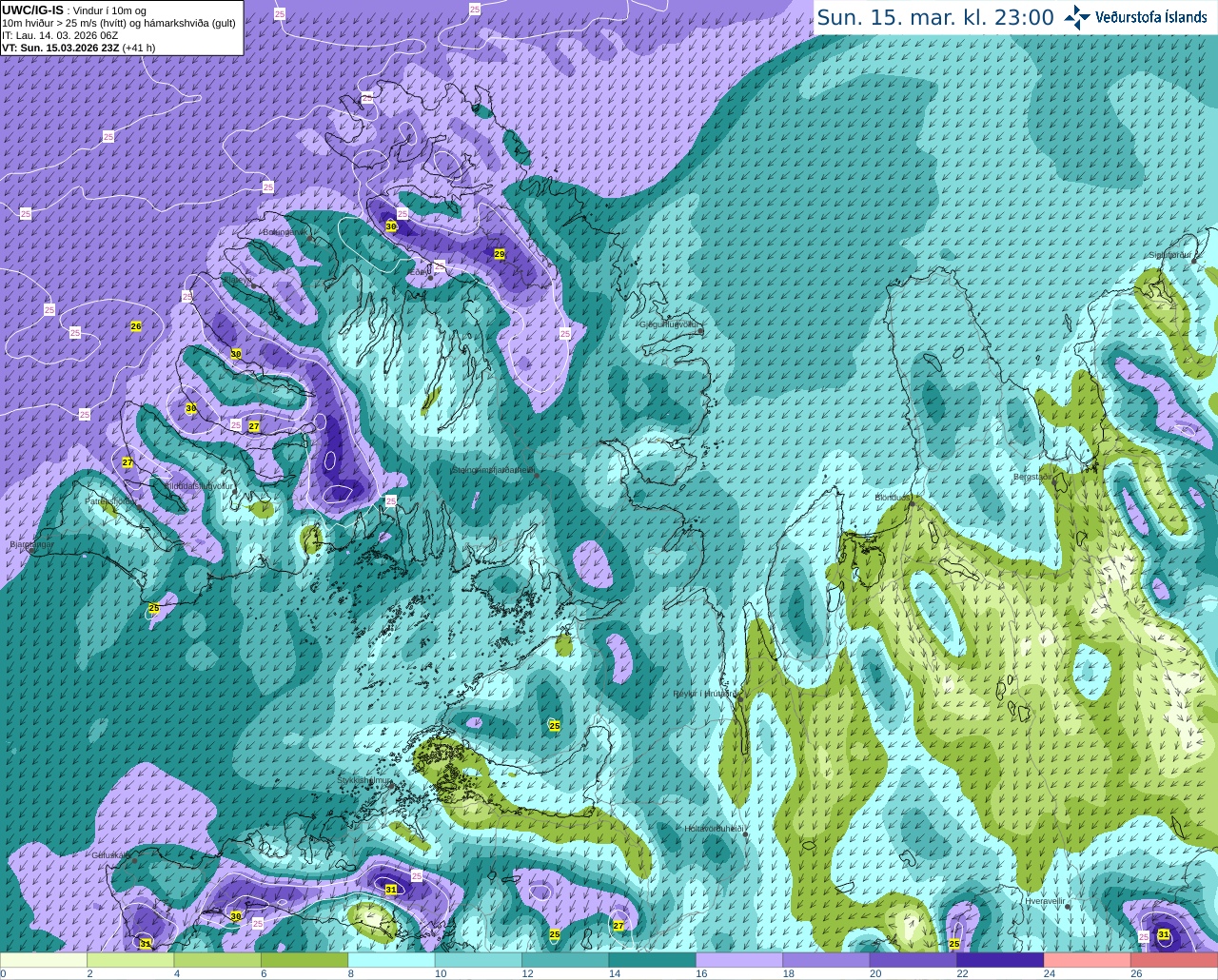Screen dimensions: 1218x980
Task: Click the Bíldudalsflugvöllur station label
Action: [x=198, y=485]
